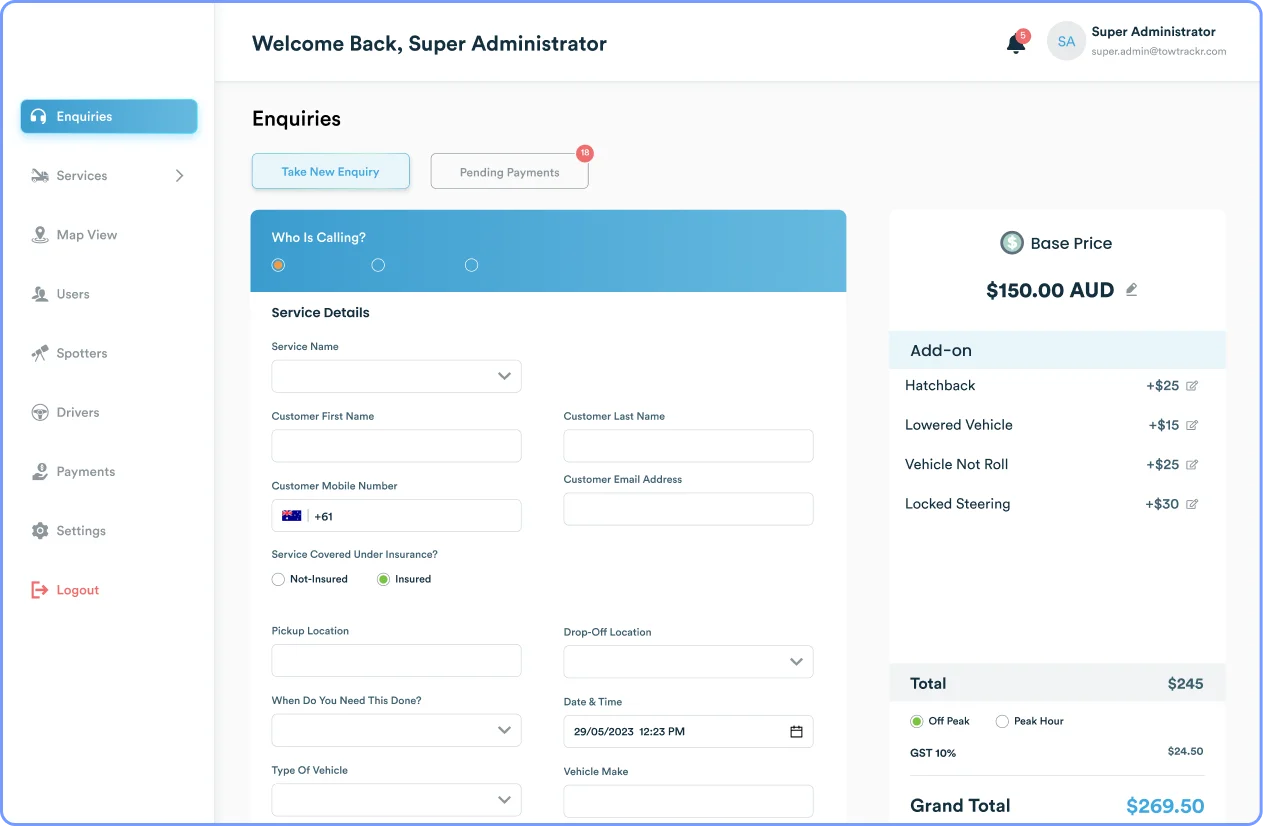Open the Drivers sidebar section
Image resolution: width=1263 pixels, height=826 pixels.
78,412
